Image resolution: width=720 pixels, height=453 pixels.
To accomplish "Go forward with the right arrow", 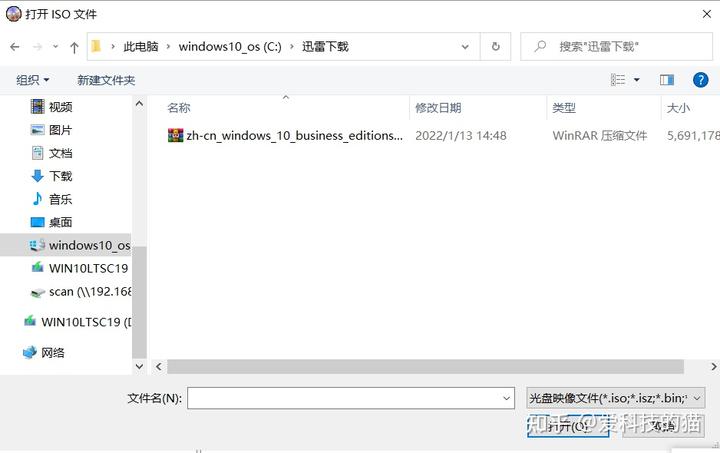I will [x=38, y=47].
